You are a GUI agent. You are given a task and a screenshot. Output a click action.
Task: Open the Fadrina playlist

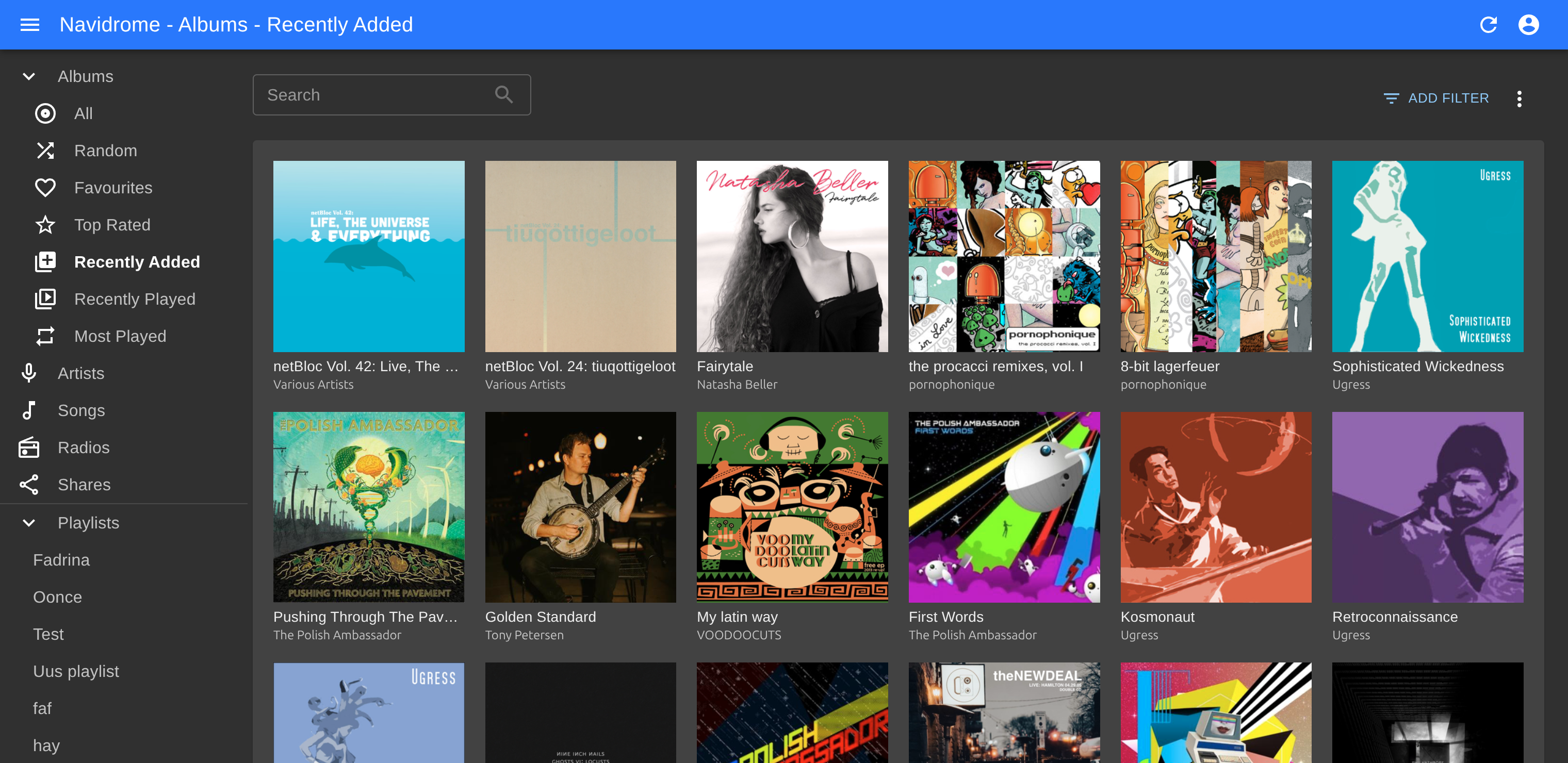click(61, 560)
